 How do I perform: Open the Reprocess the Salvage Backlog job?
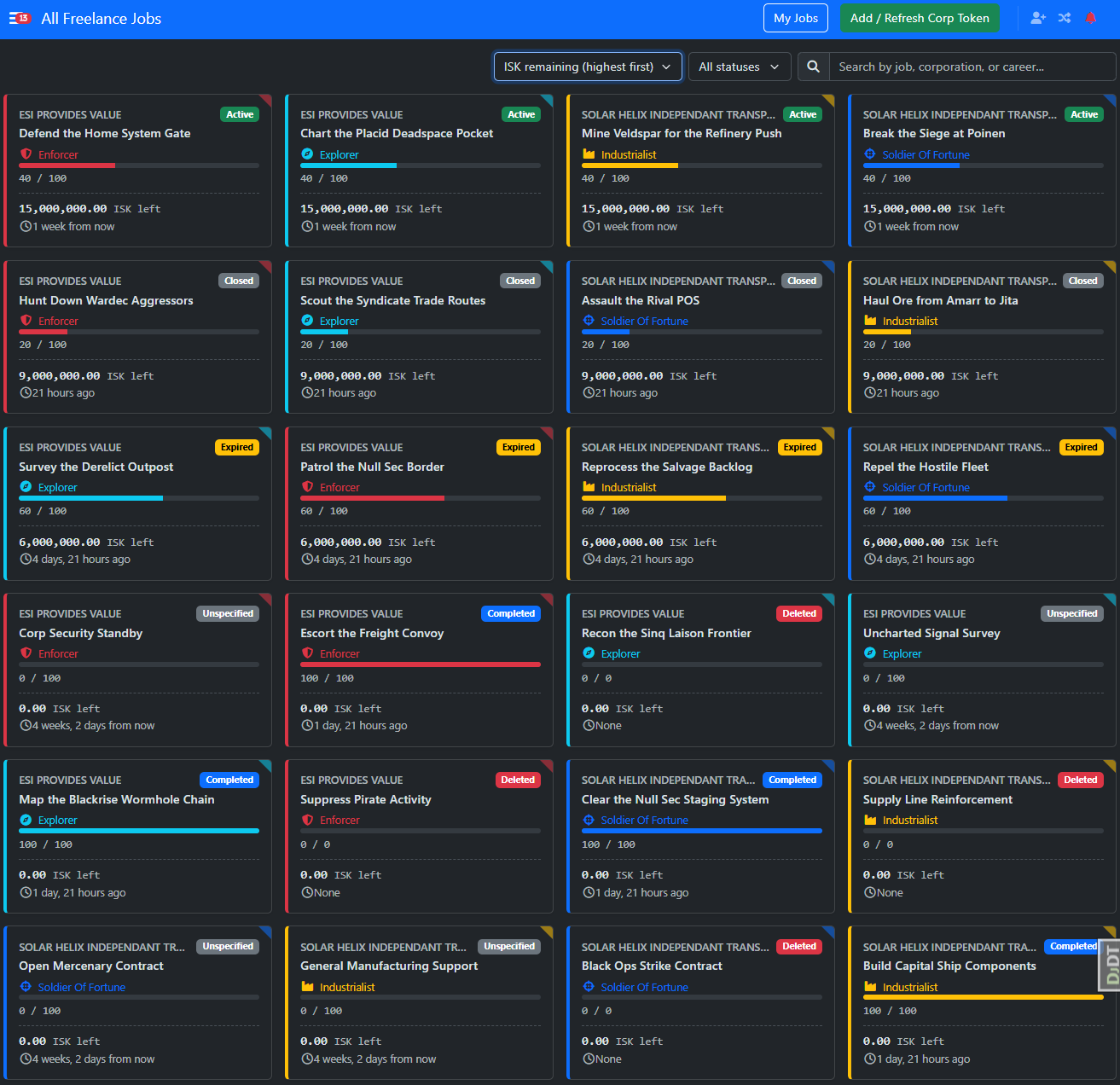[667, 467]
